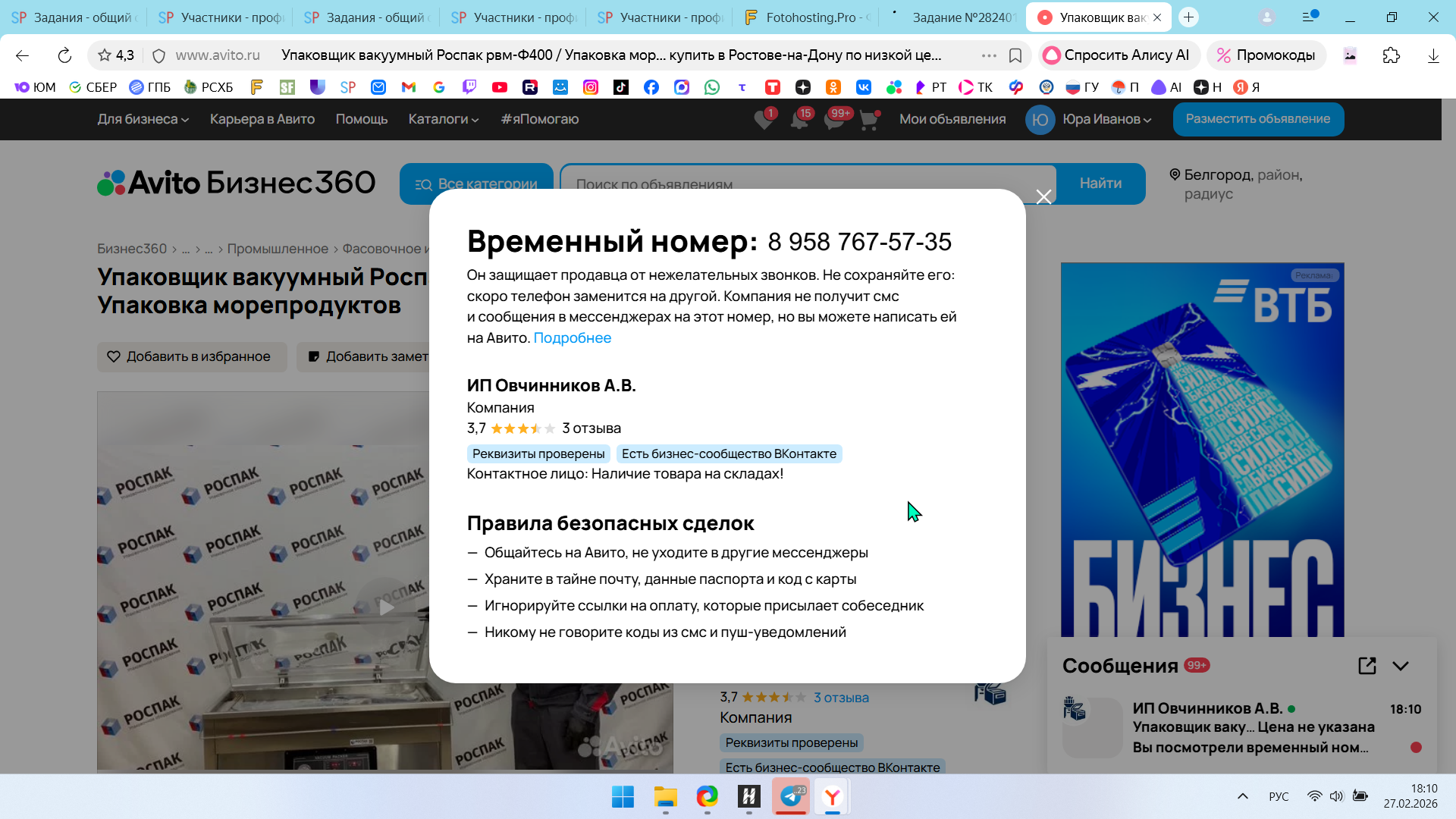The width and height of the screenshot is (1456, 819).
Task: Open the Messages widget in a new window
Action: coord(1367,666)
